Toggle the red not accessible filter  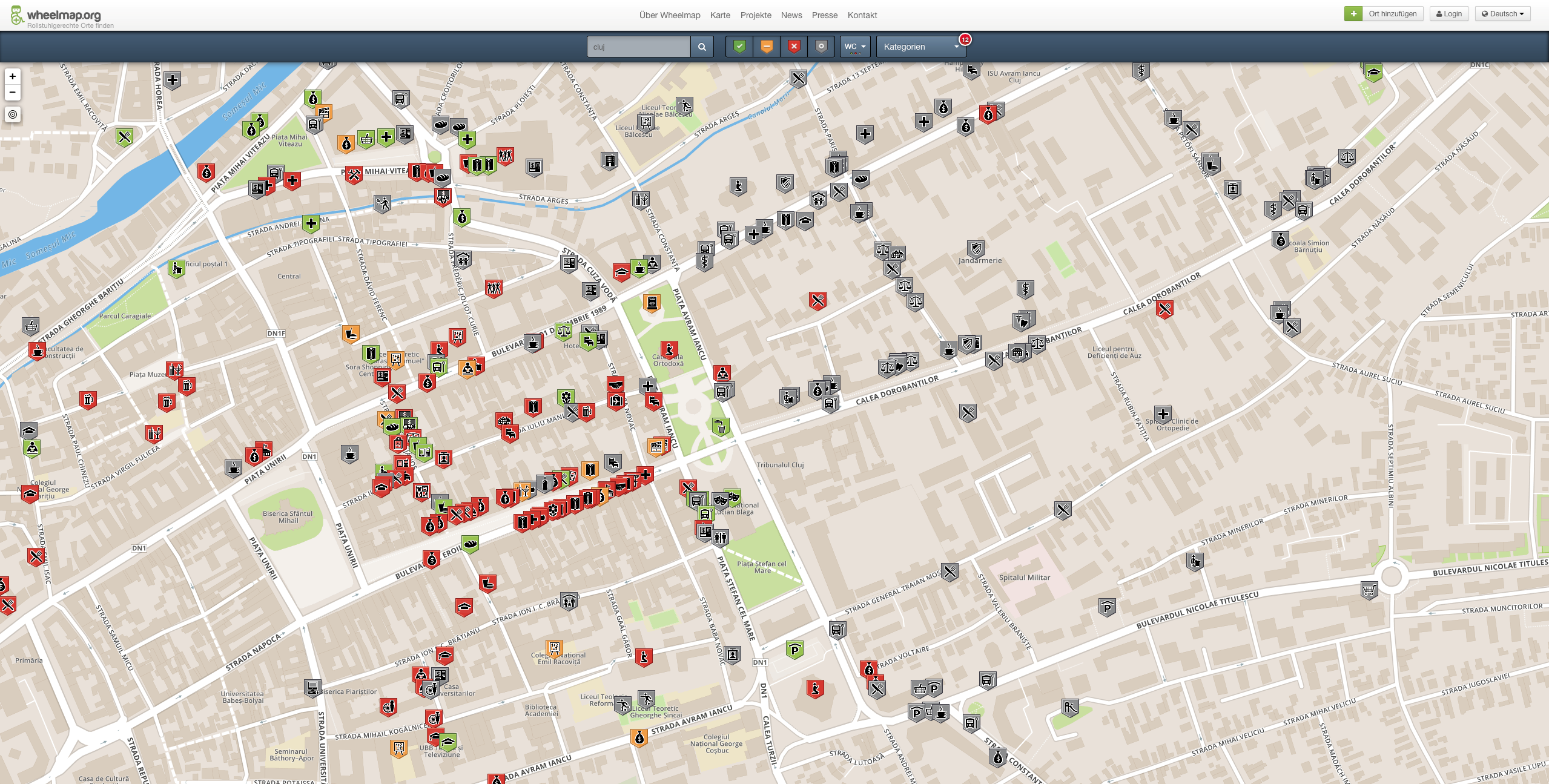(x=794, y=46)
